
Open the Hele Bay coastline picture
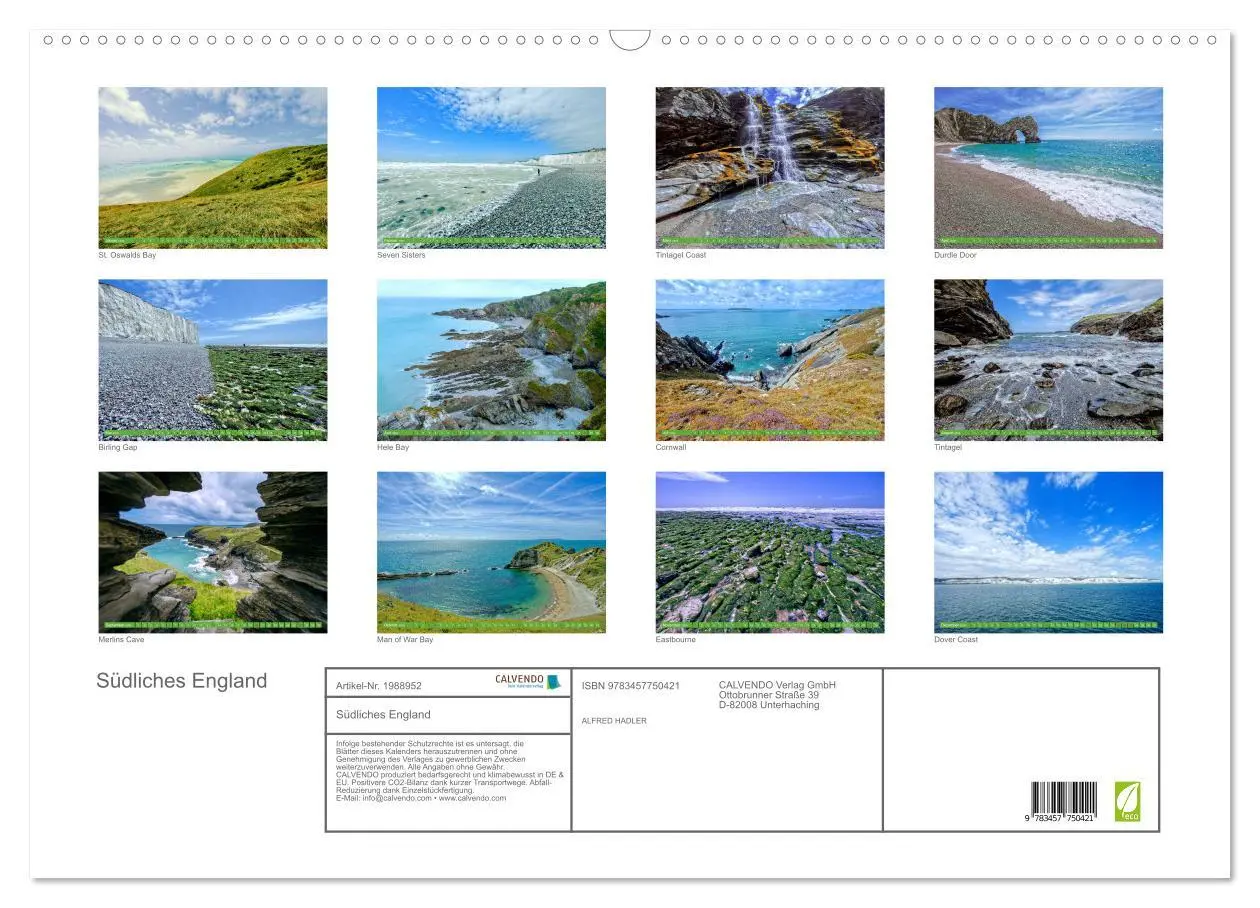coord(491,360)
